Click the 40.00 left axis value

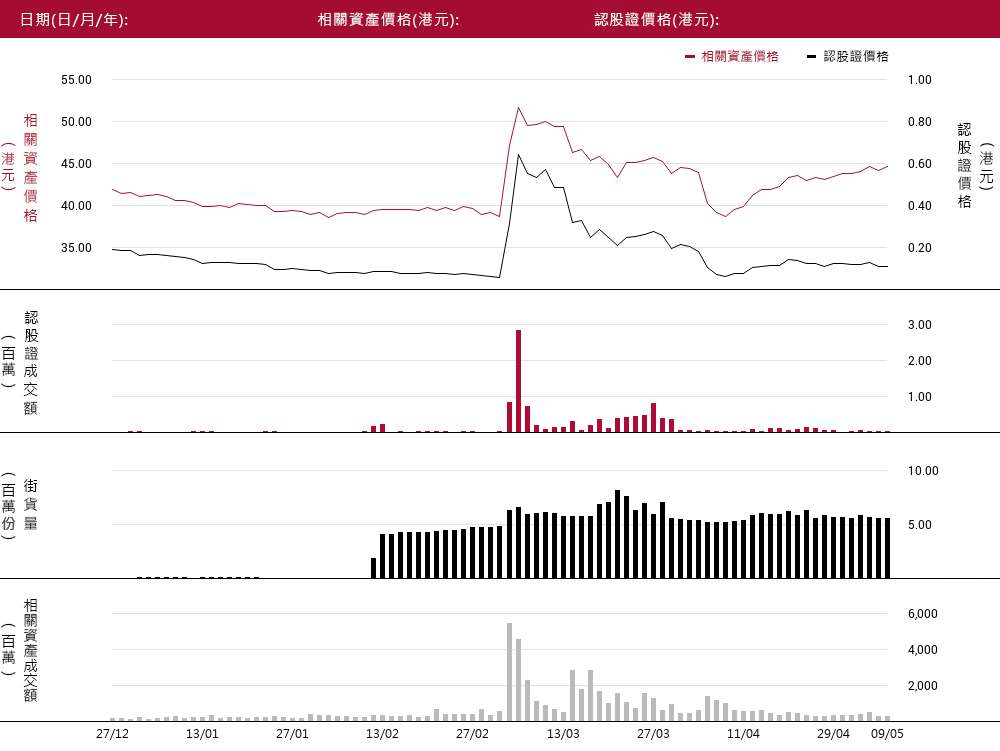(x=77, y=206)
